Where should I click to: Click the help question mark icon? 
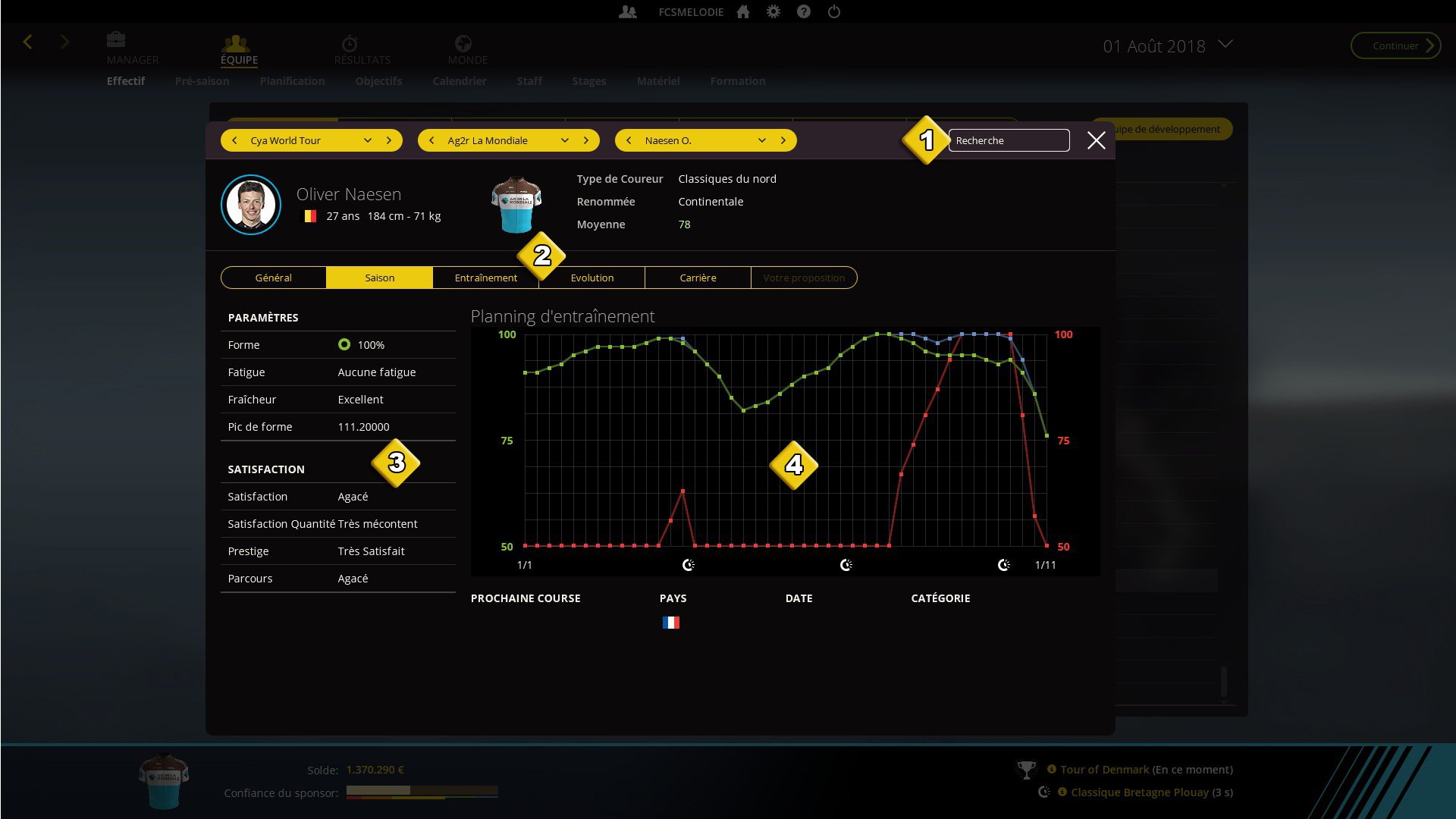803,11
